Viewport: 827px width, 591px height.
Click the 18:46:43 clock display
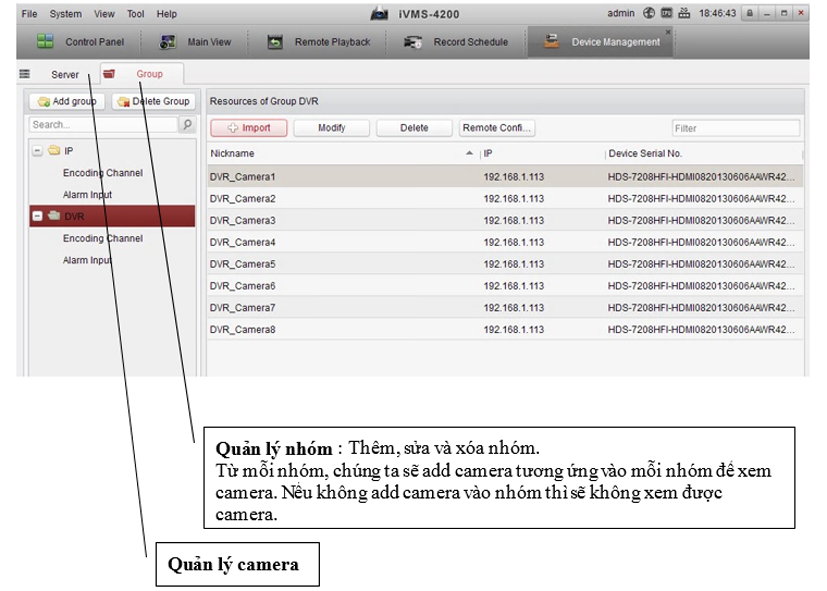click(717, 13)
